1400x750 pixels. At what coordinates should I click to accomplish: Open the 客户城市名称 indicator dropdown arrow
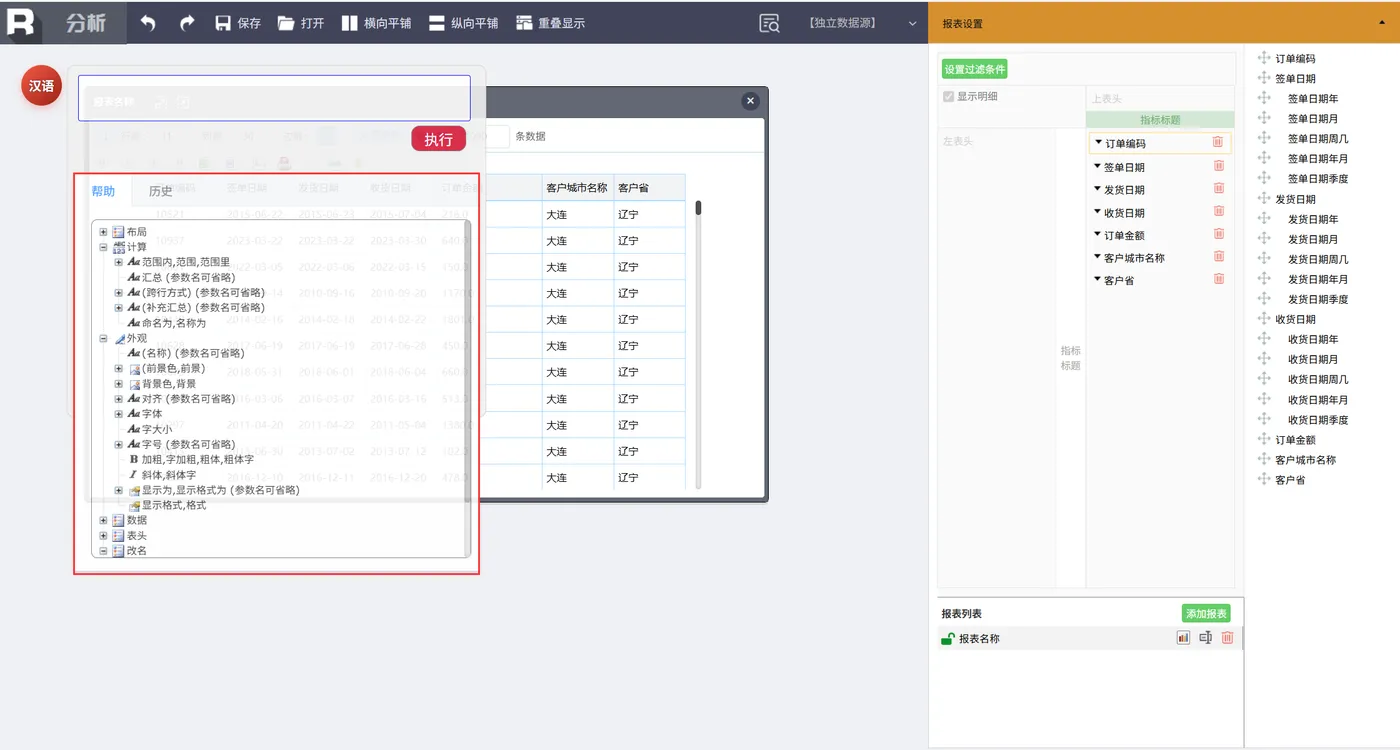pos(1098,257)
